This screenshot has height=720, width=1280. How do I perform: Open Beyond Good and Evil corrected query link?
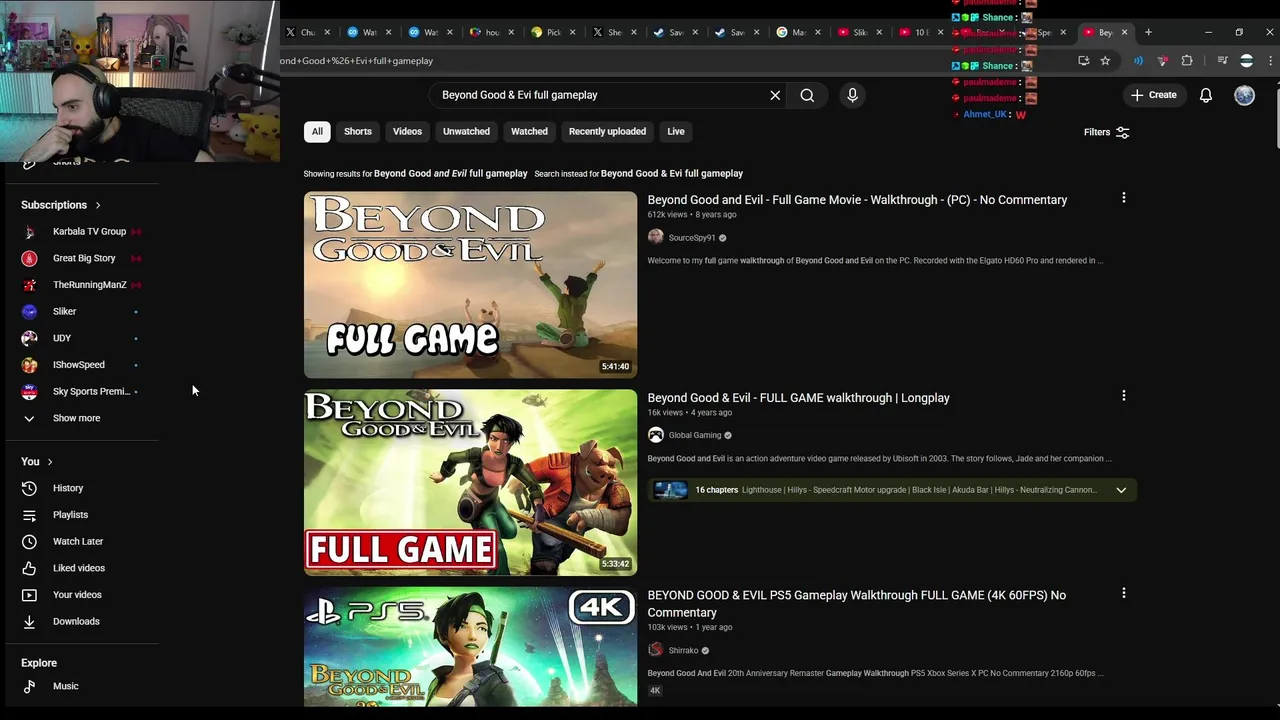tap(450, 173)
